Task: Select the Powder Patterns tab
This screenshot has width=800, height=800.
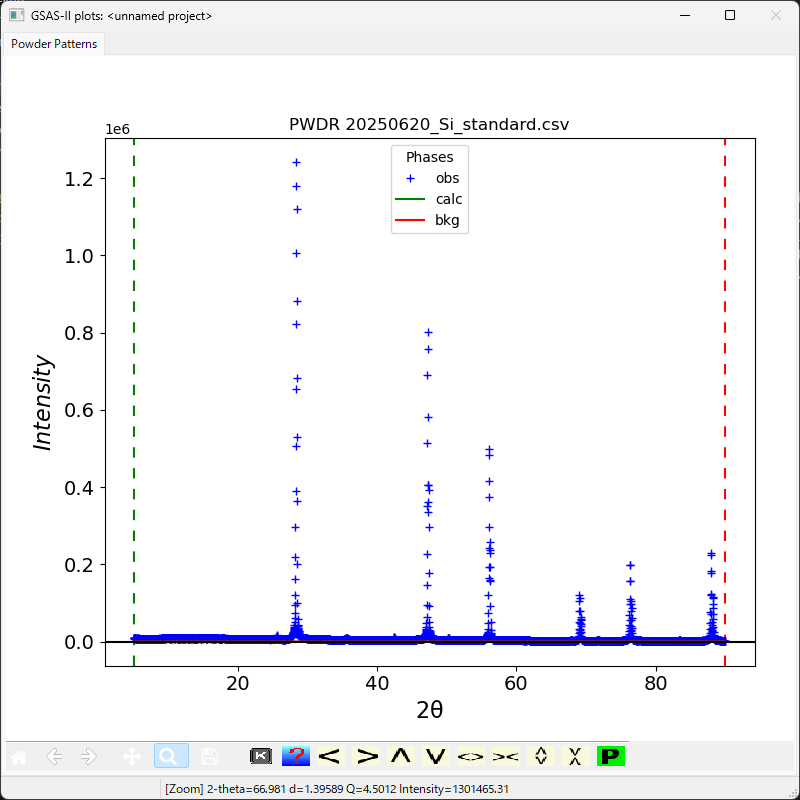Action: point(54,44)
